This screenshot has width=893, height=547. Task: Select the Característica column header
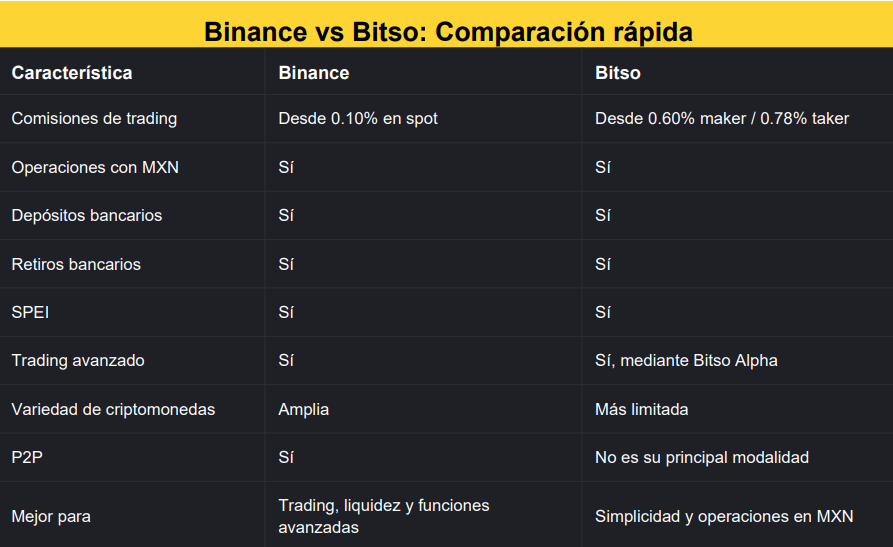pos(72,73)
